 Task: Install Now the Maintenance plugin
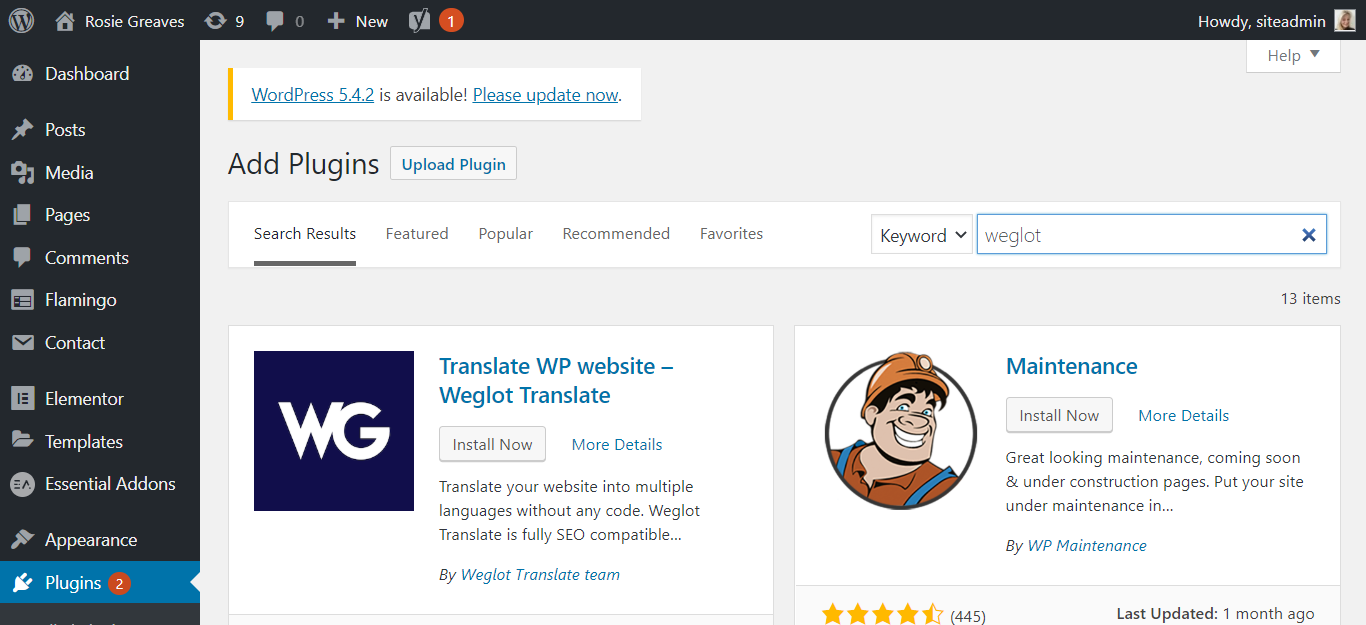tap(1059, 415)
